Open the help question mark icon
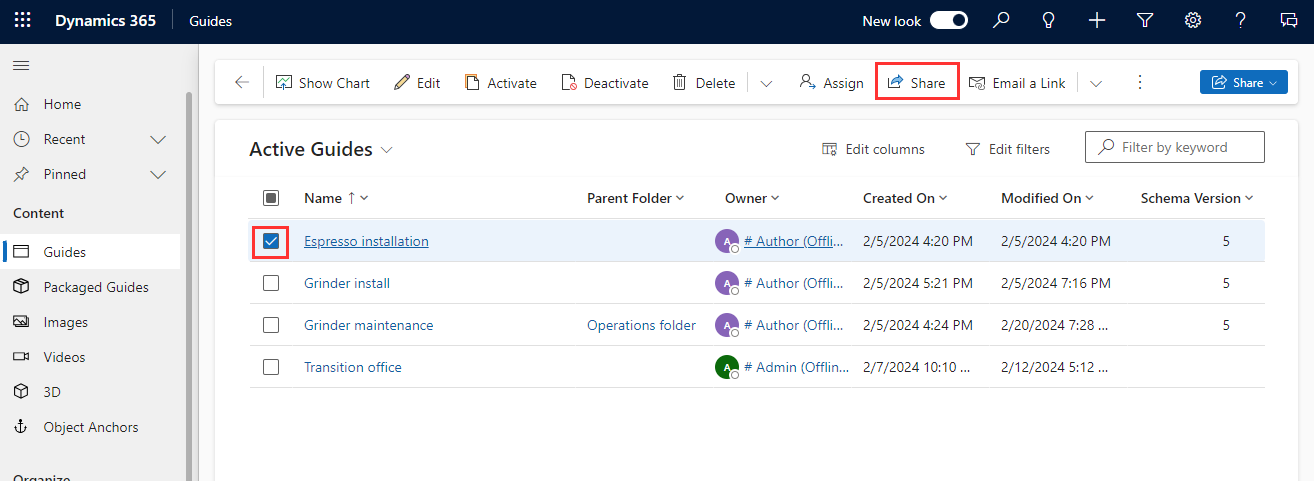1314x481 pixels. (1241, 21)
